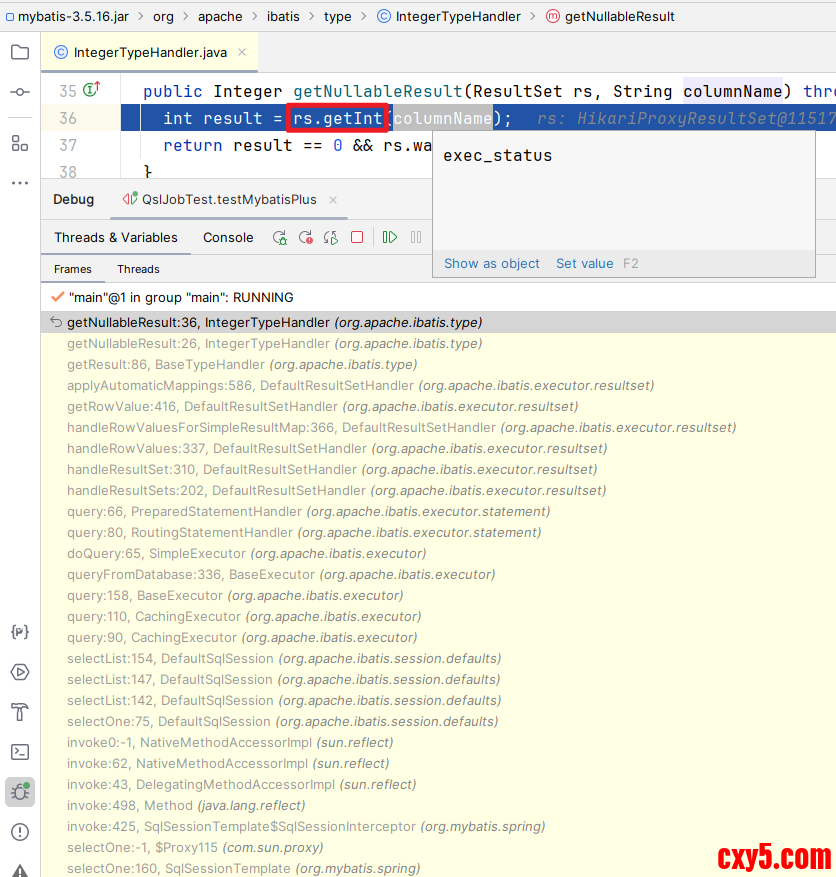The image size is (836, 877).
Task: Close the IntegerTypeHandler.java editor tab
Action: click(242, 53)
